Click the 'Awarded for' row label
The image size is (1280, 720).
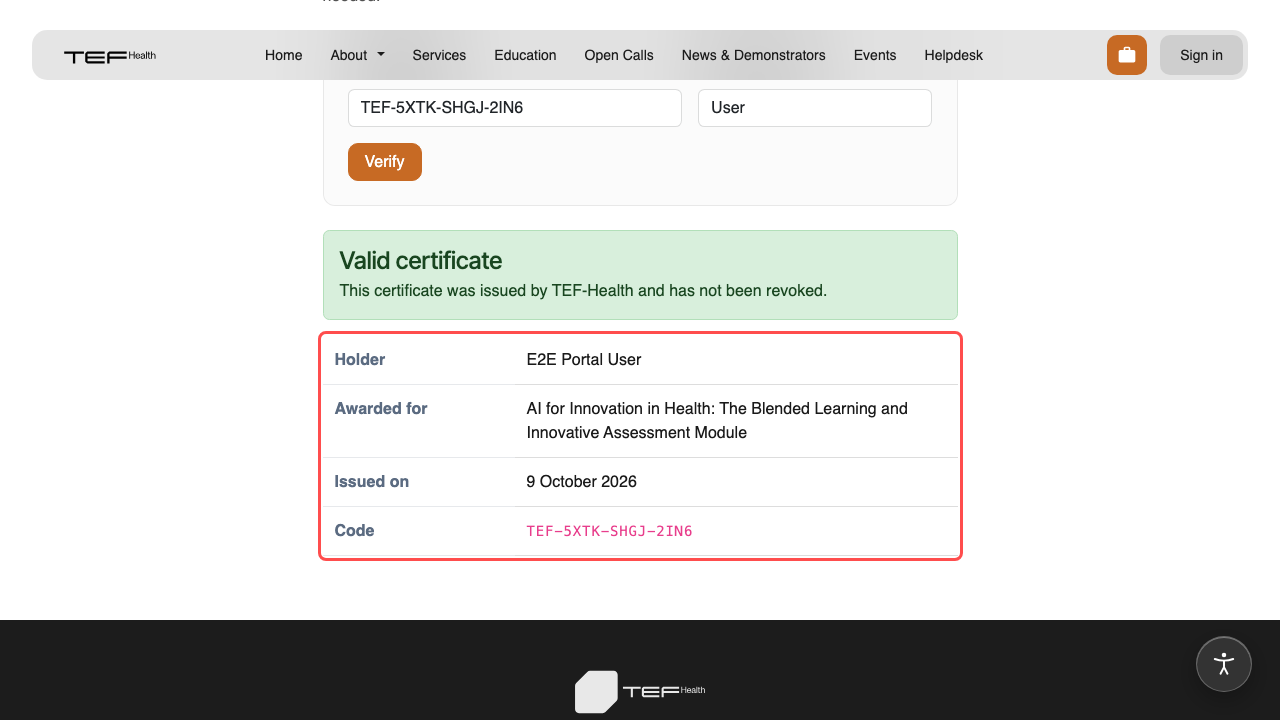point(381,409)
